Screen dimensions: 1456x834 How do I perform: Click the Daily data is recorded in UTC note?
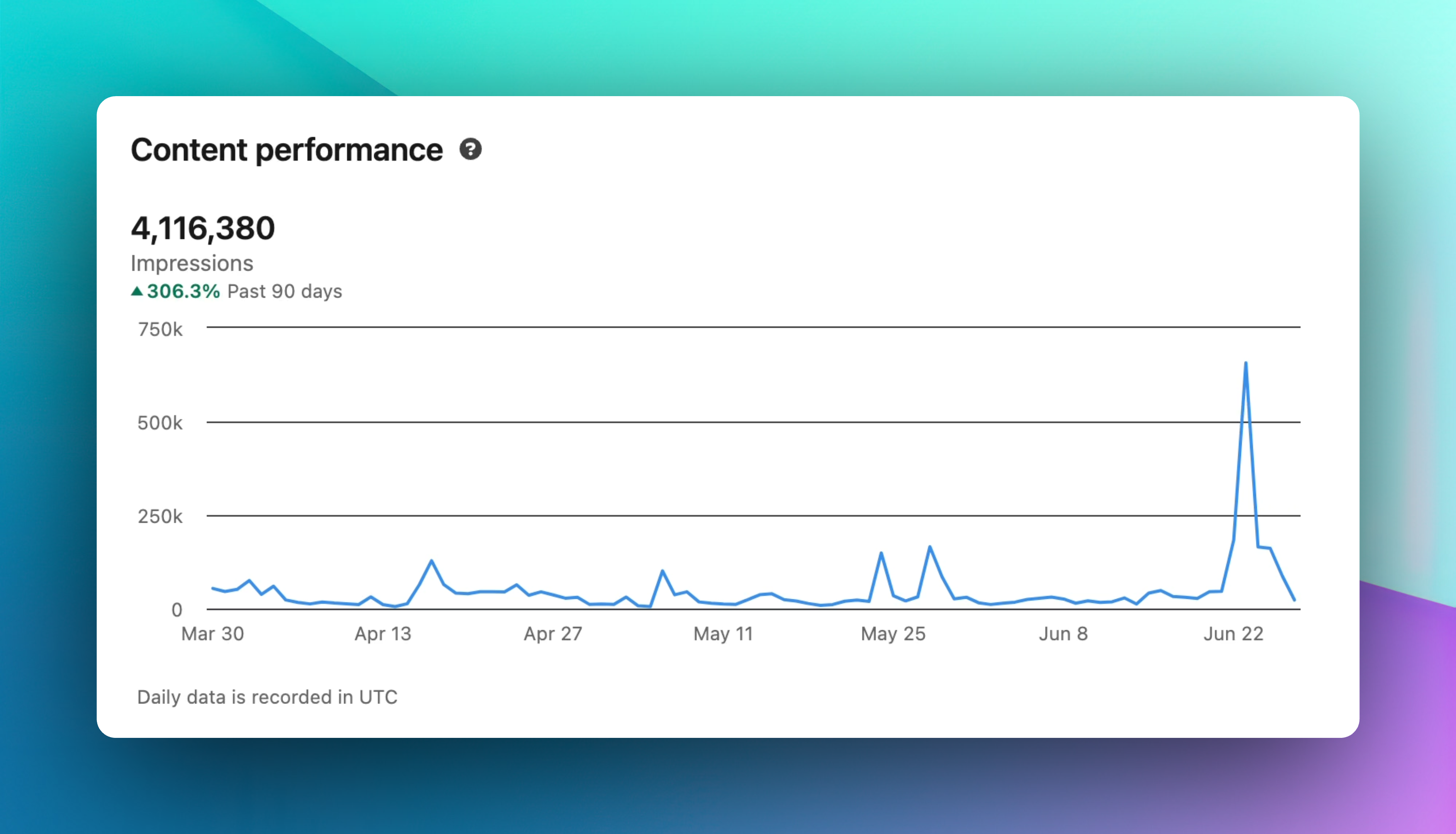click(x=267, y=697)
